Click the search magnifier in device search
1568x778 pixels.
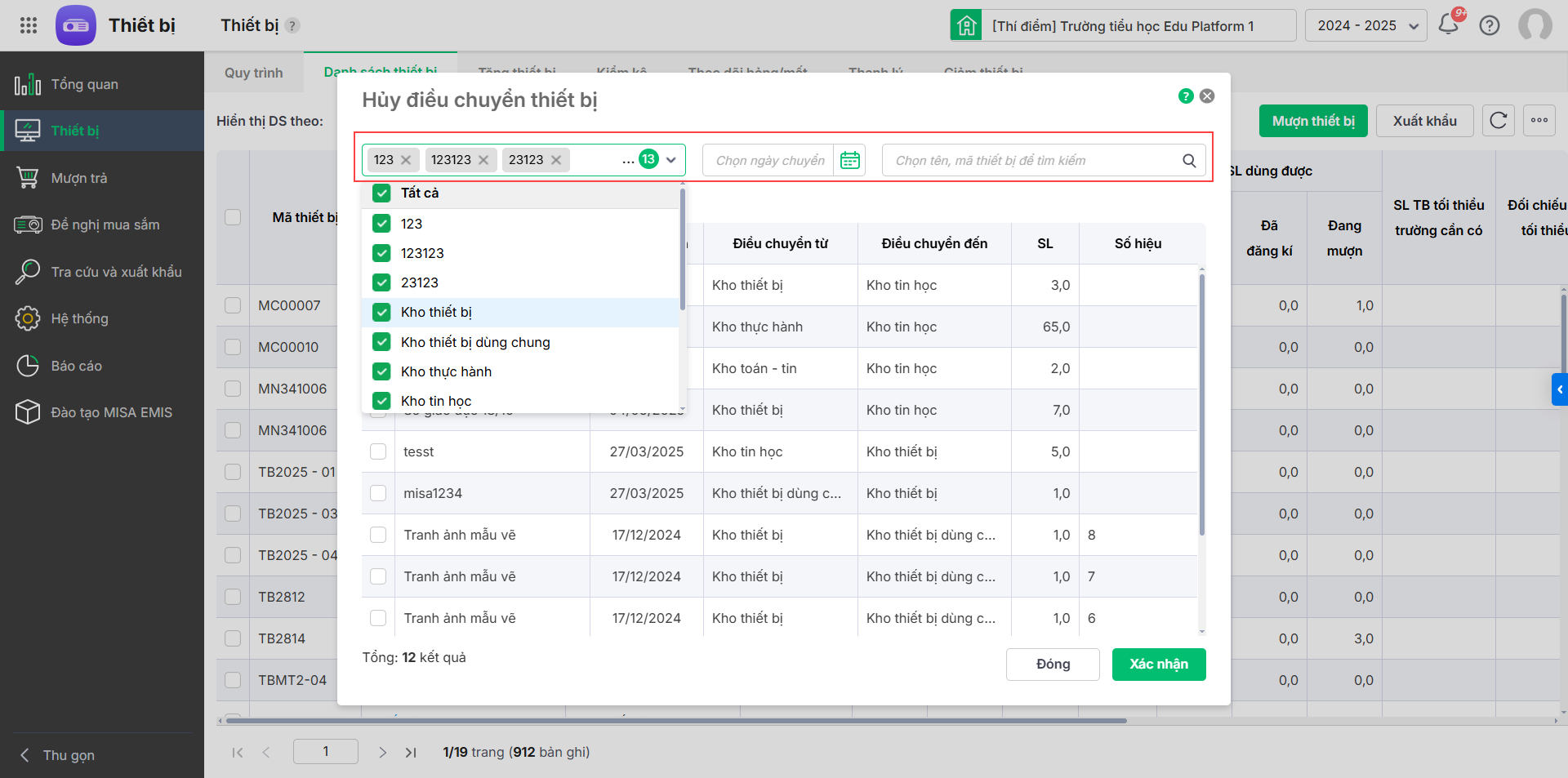(x=1189, y=160)
